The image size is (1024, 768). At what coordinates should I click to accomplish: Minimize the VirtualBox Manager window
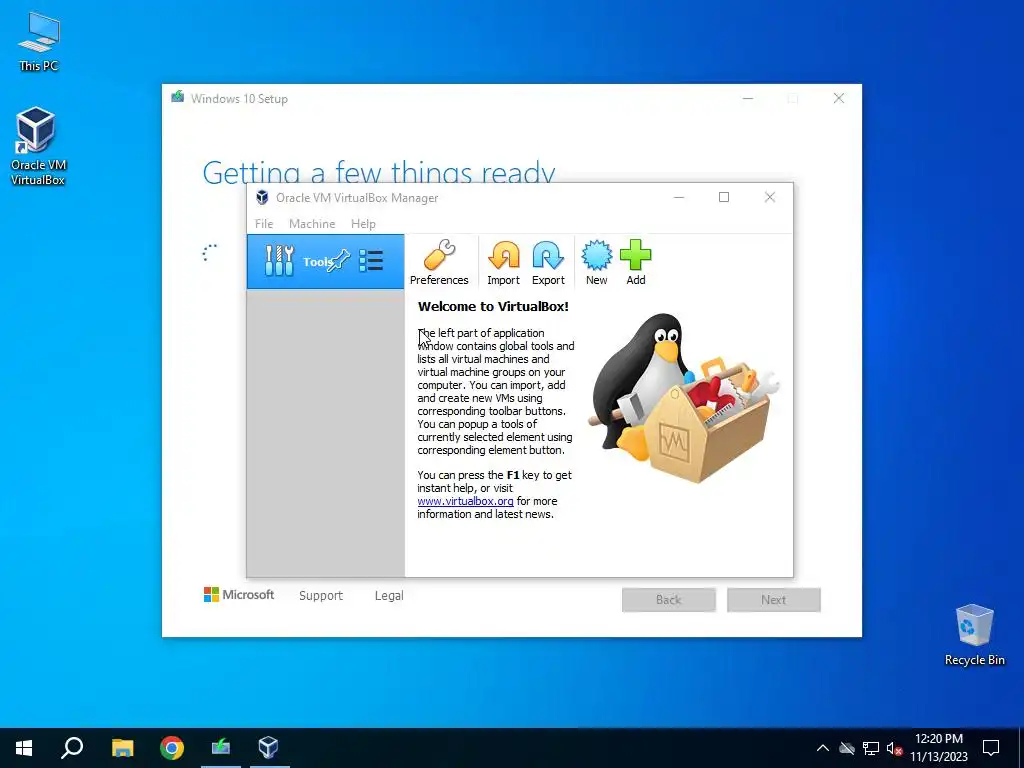[679, 197]
